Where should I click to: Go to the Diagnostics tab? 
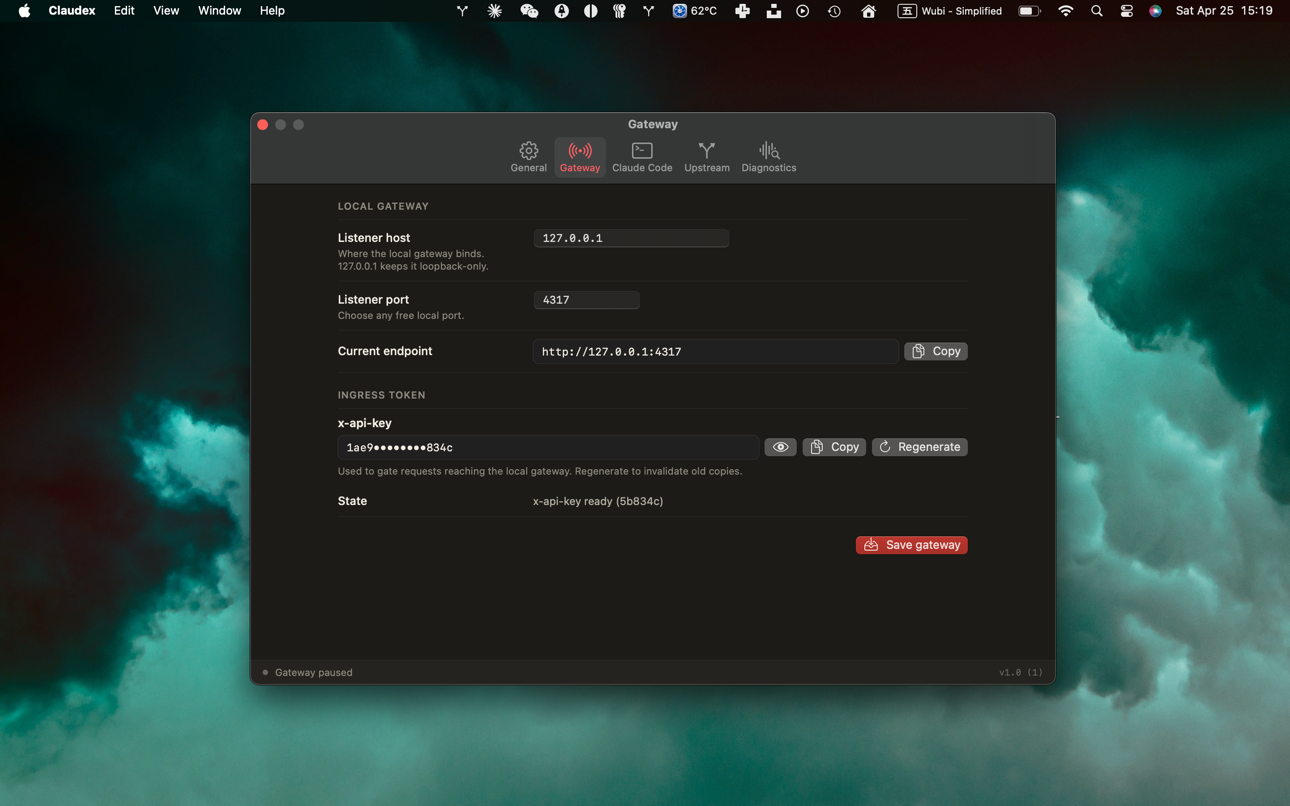[x=769, y=157]
